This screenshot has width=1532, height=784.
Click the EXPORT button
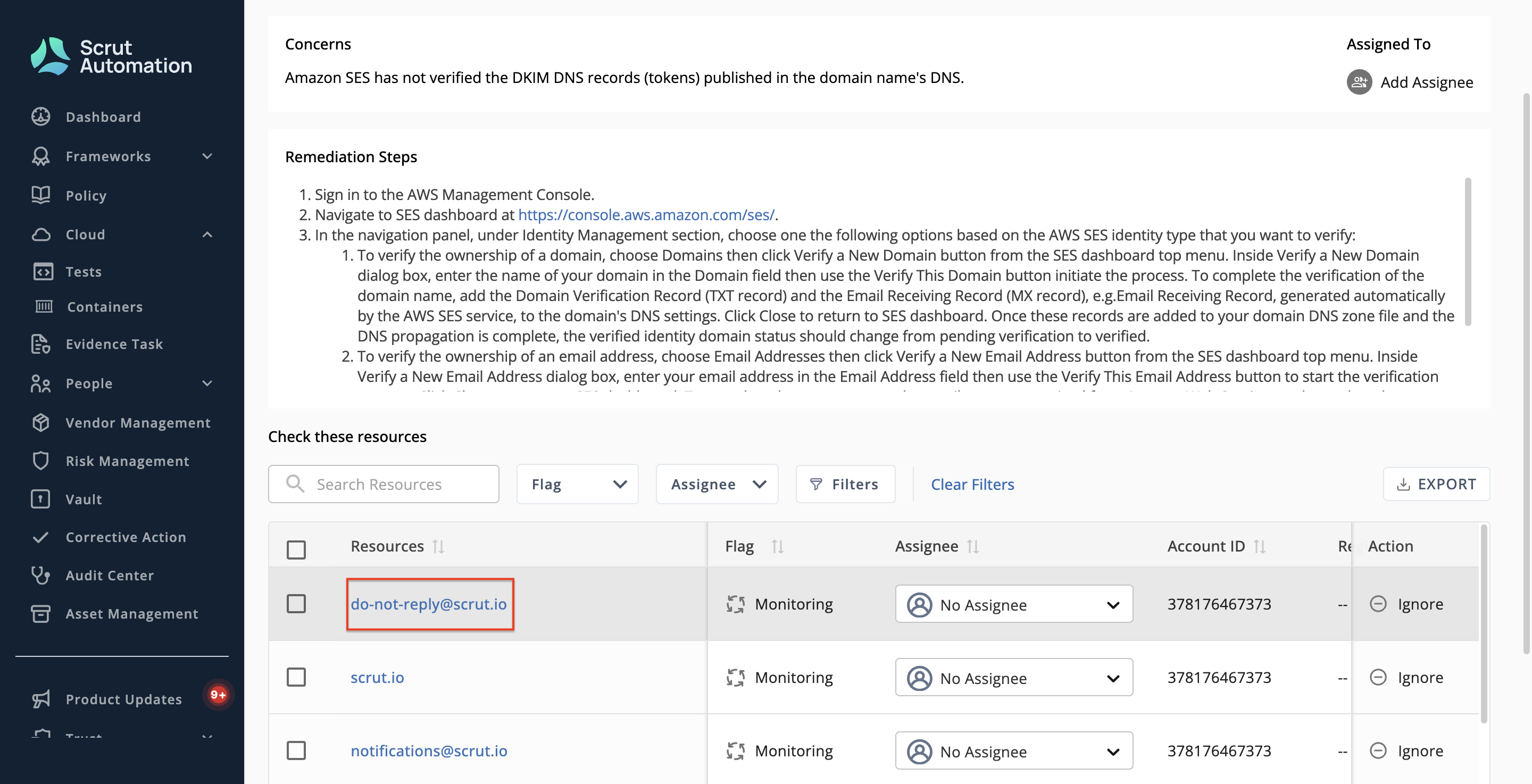pos(1436,483)
